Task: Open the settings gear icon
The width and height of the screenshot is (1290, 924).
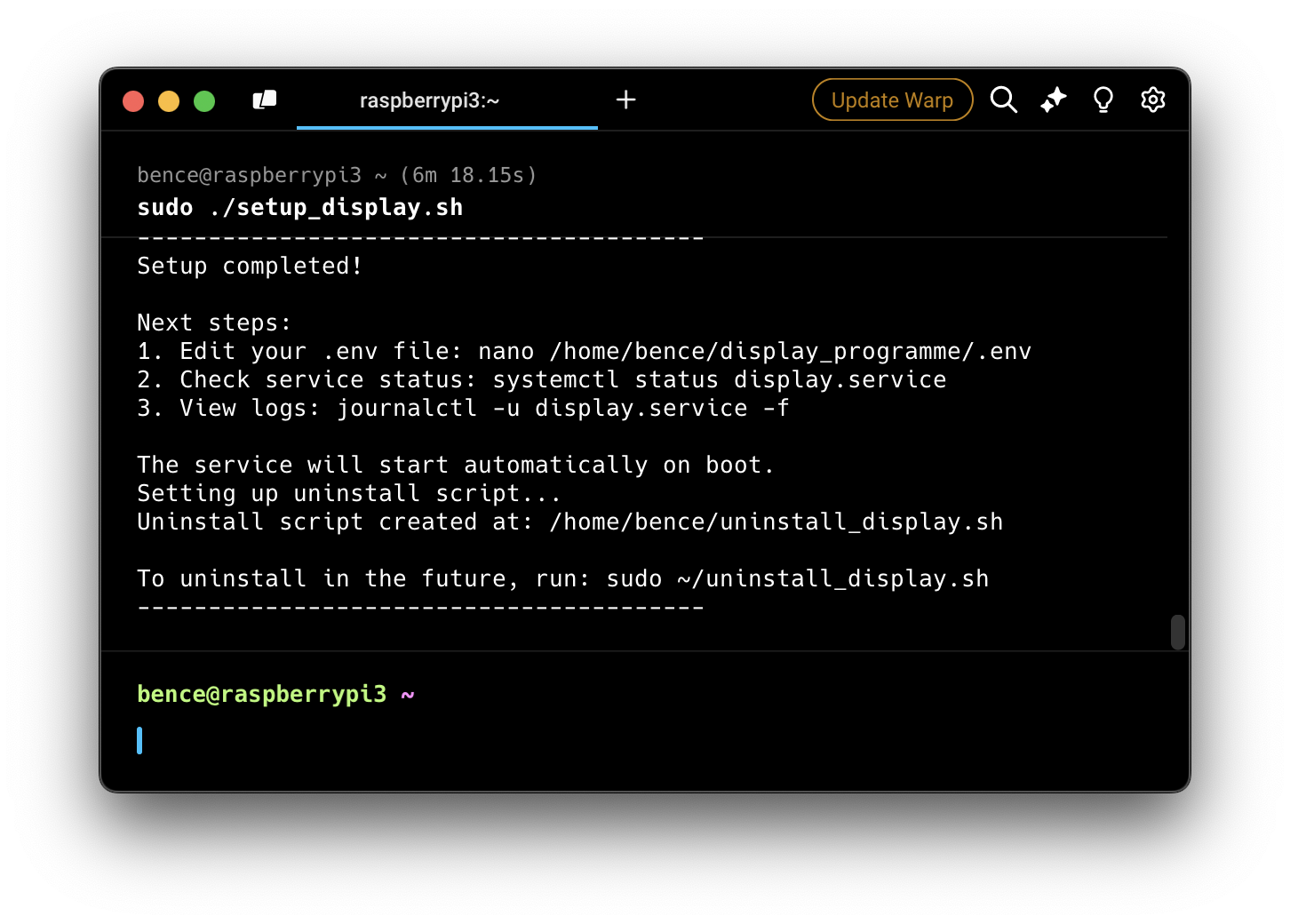Action: coord(1153,100)
